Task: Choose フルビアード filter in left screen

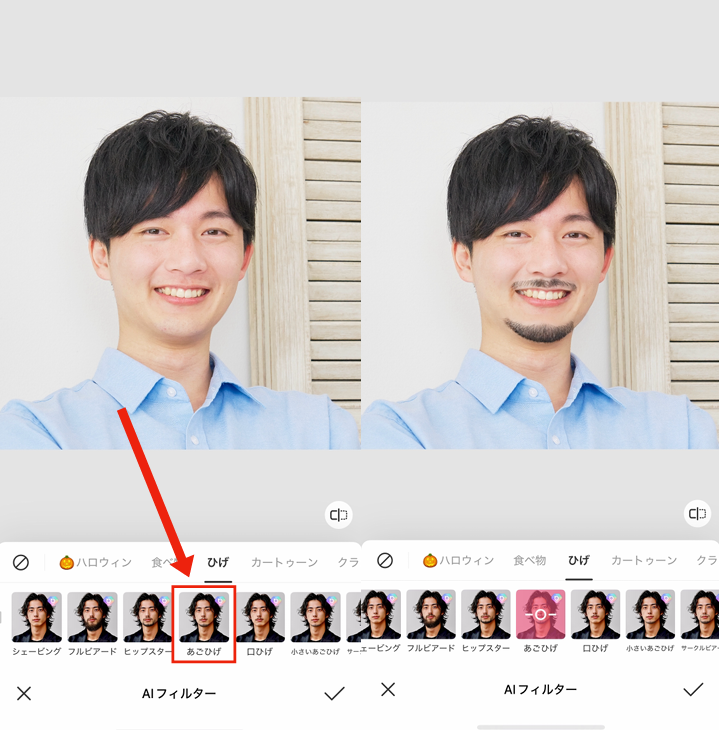Action: click(92, 623)
